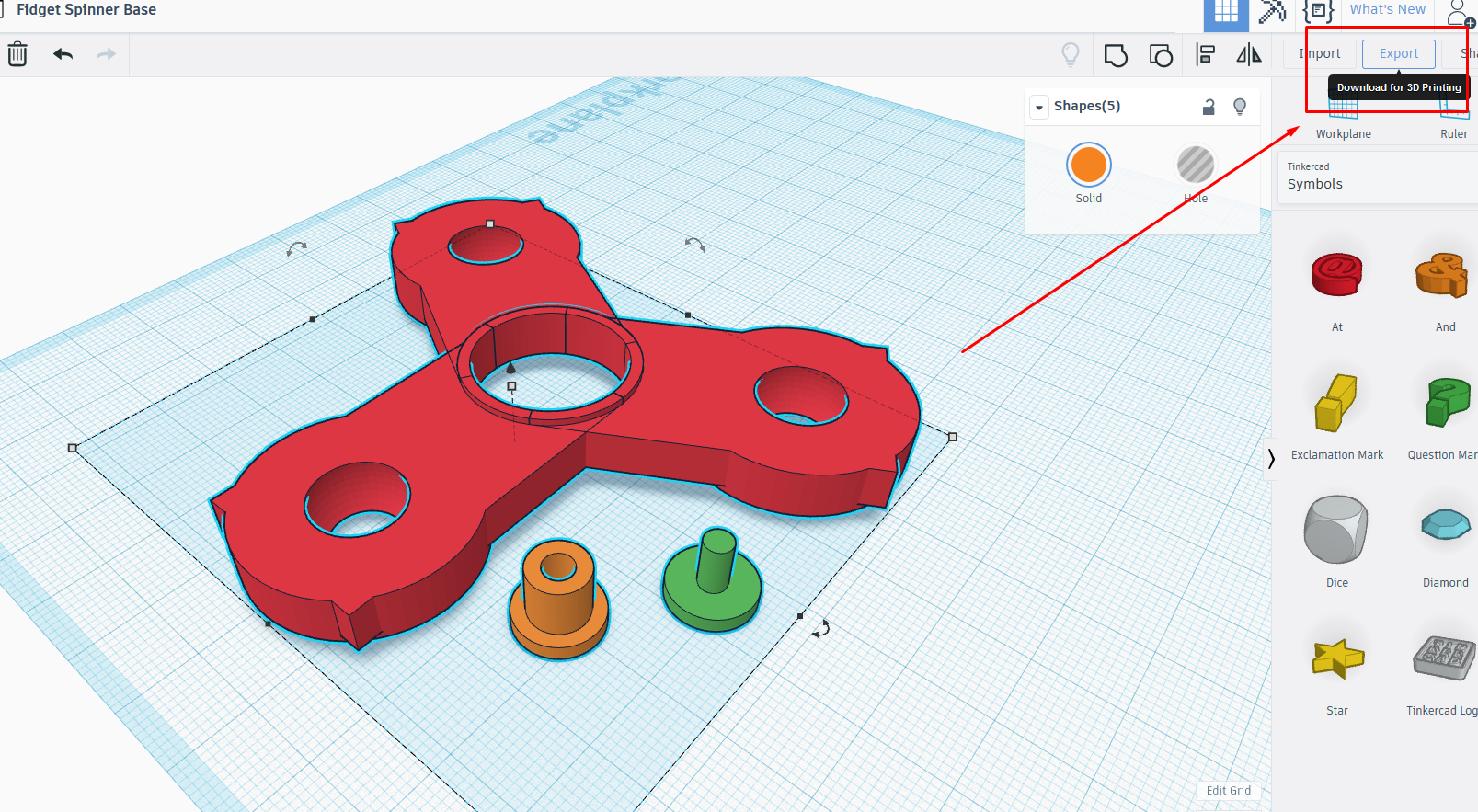Delete selection with the trash icon
The height and width of the screenshot is (812, 1478).
(x=17, y=54)
